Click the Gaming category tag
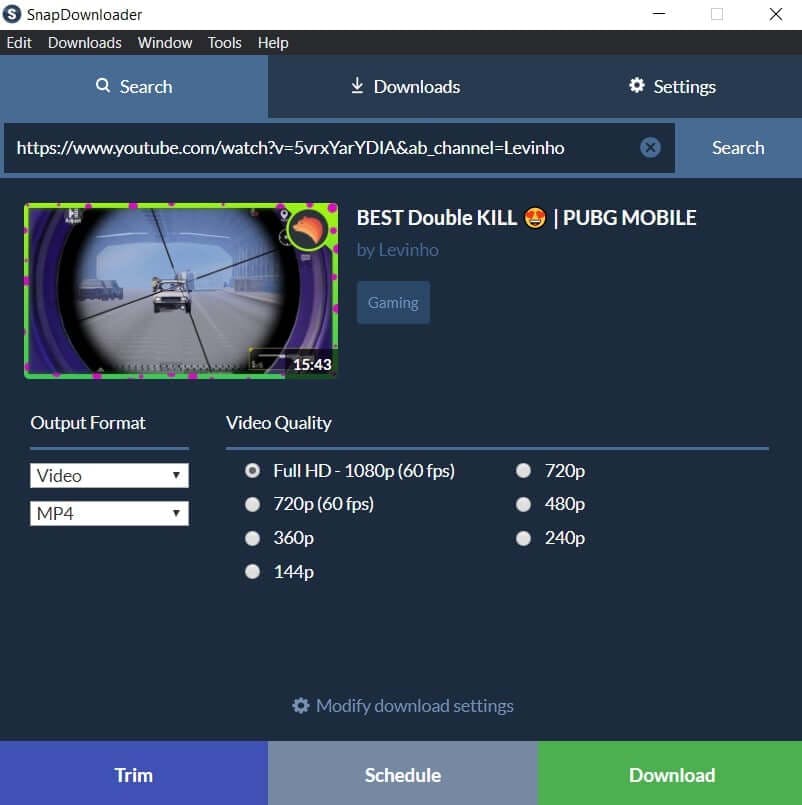This screenshot has height=805, width=802. coord(393,303)
